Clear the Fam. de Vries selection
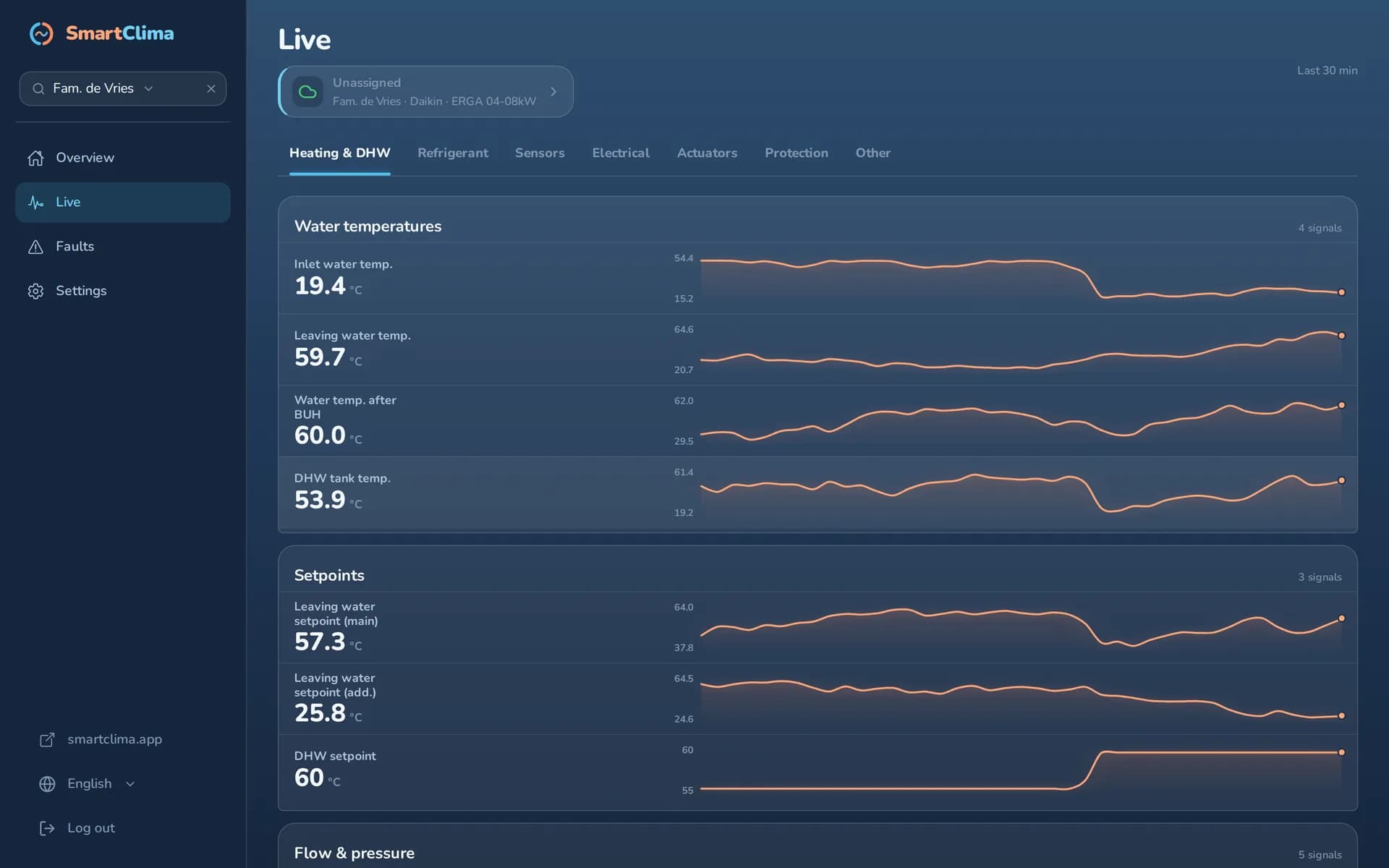The height and width of the screenshot is (868, 1389). coord(211,89)
